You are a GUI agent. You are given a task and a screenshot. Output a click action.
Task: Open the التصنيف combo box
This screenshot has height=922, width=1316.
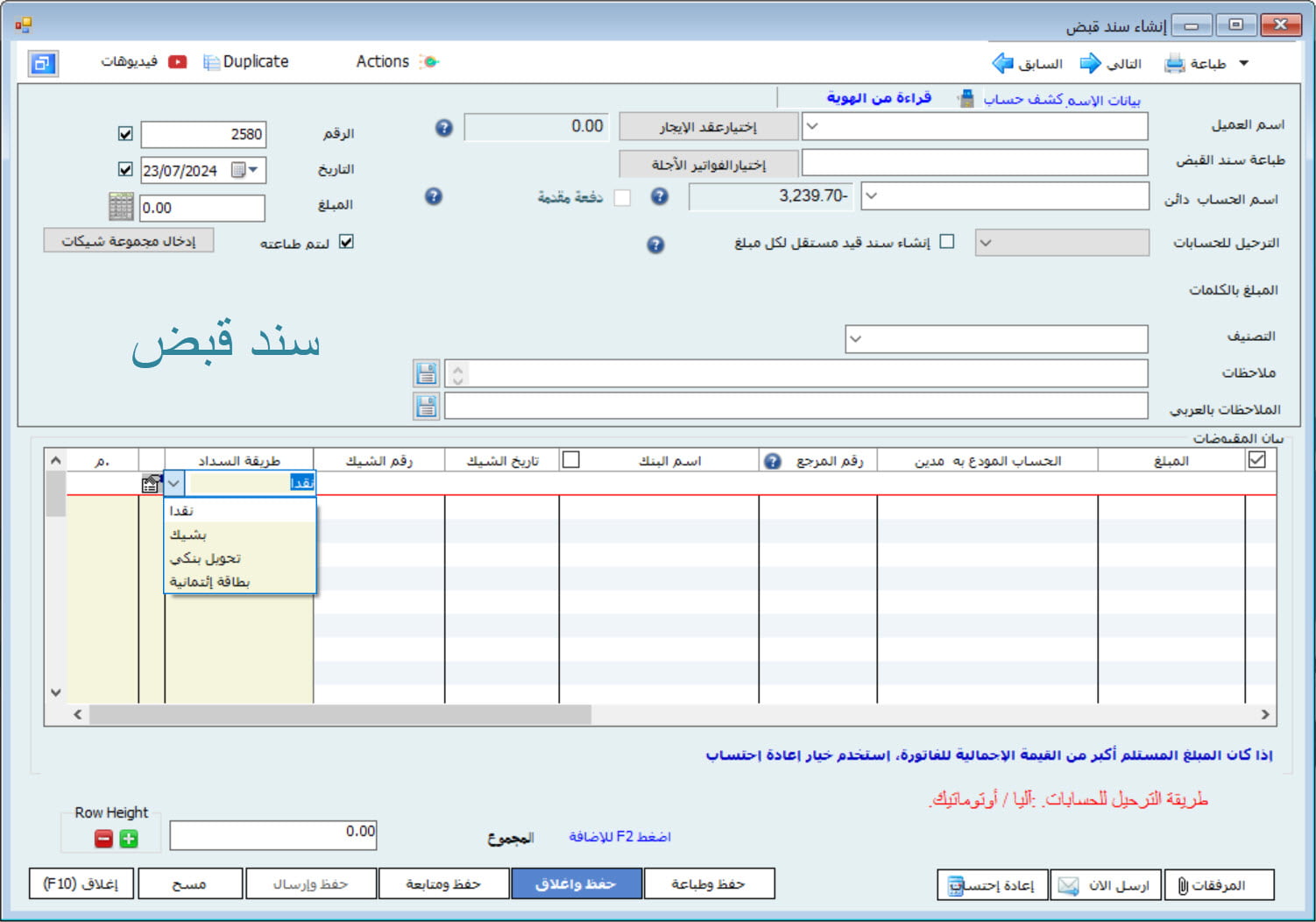tap(856, 338)
